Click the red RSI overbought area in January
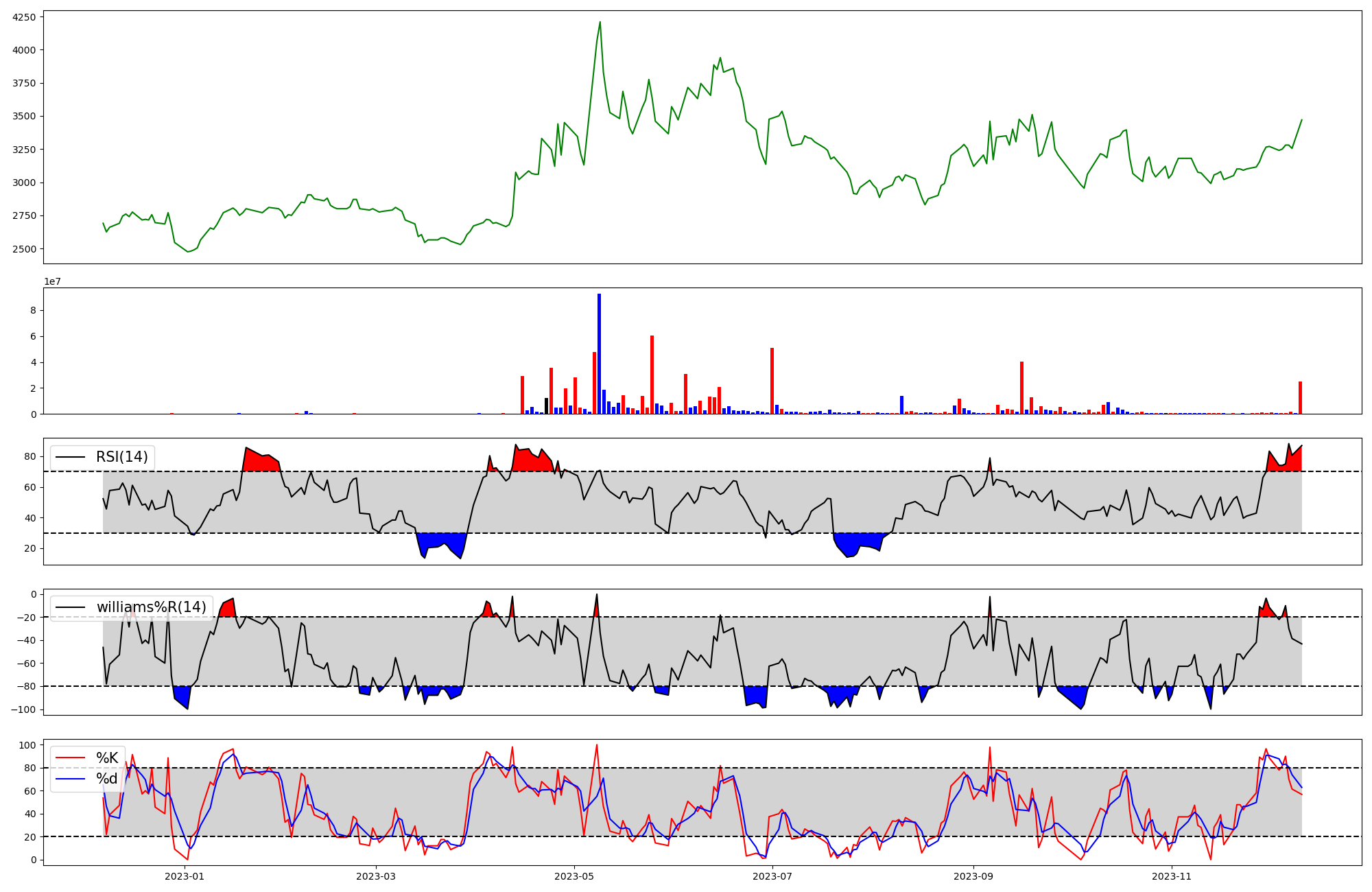This screenshot has width=1372, height=892. tap(261, 462)
